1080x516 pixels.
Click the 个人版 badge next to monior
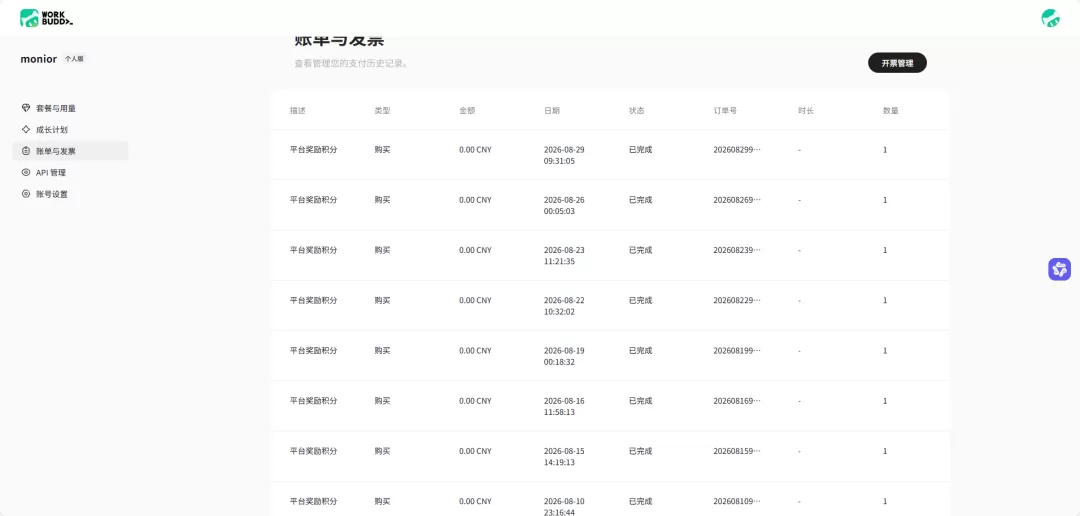(x=74, y=59)
